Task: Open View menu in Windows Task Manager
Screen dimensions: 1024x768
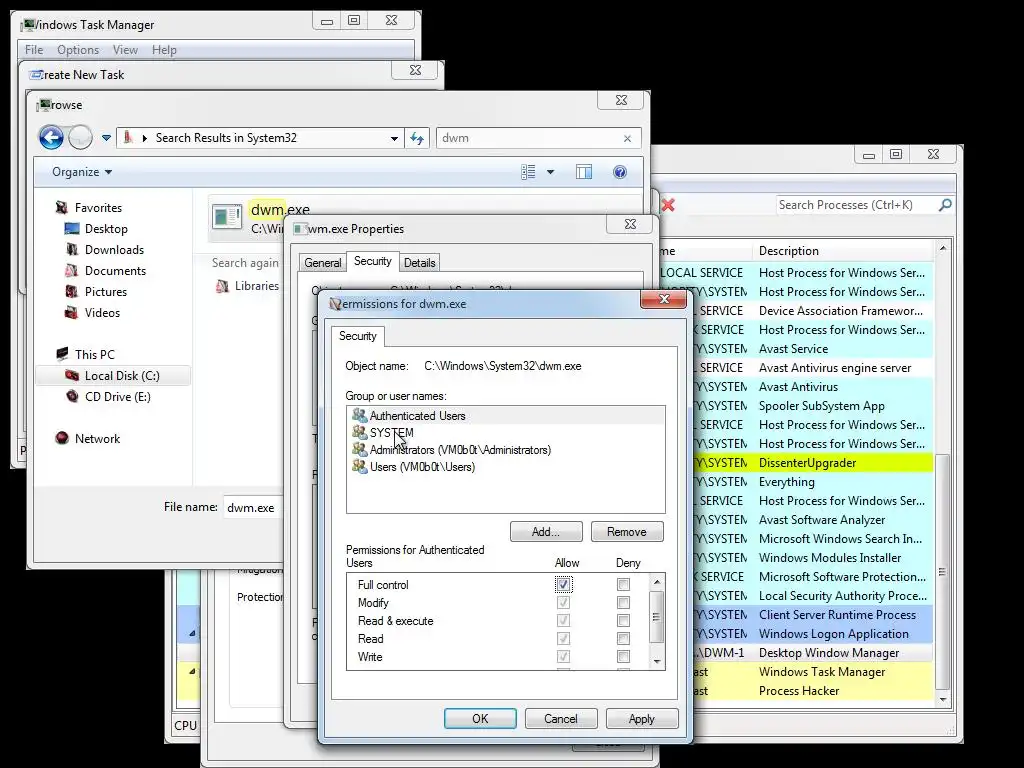Action: pyautogui.click(x=125, y=50)
